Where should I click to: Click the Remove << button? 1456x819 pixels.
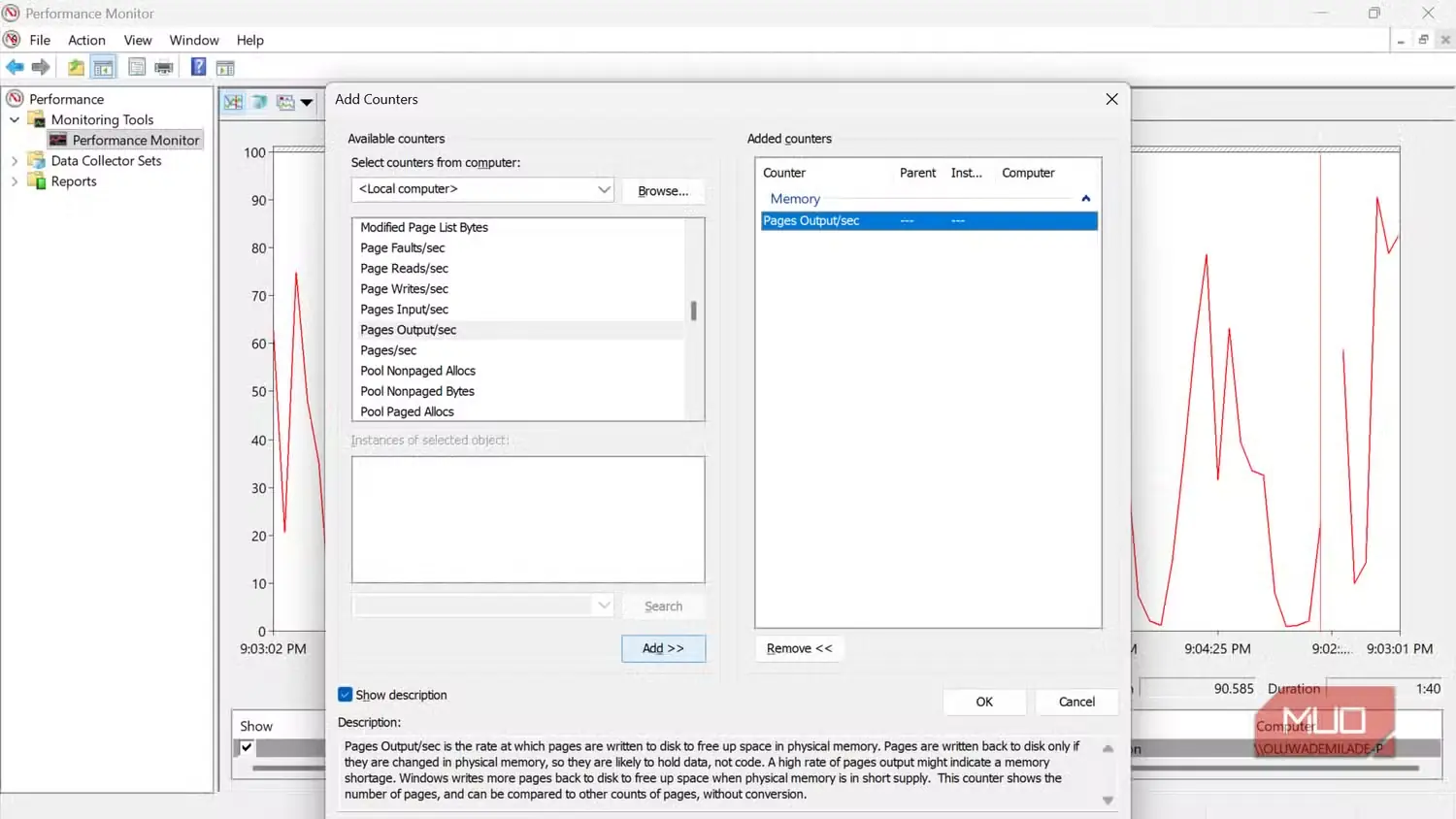tap(799, 648)
